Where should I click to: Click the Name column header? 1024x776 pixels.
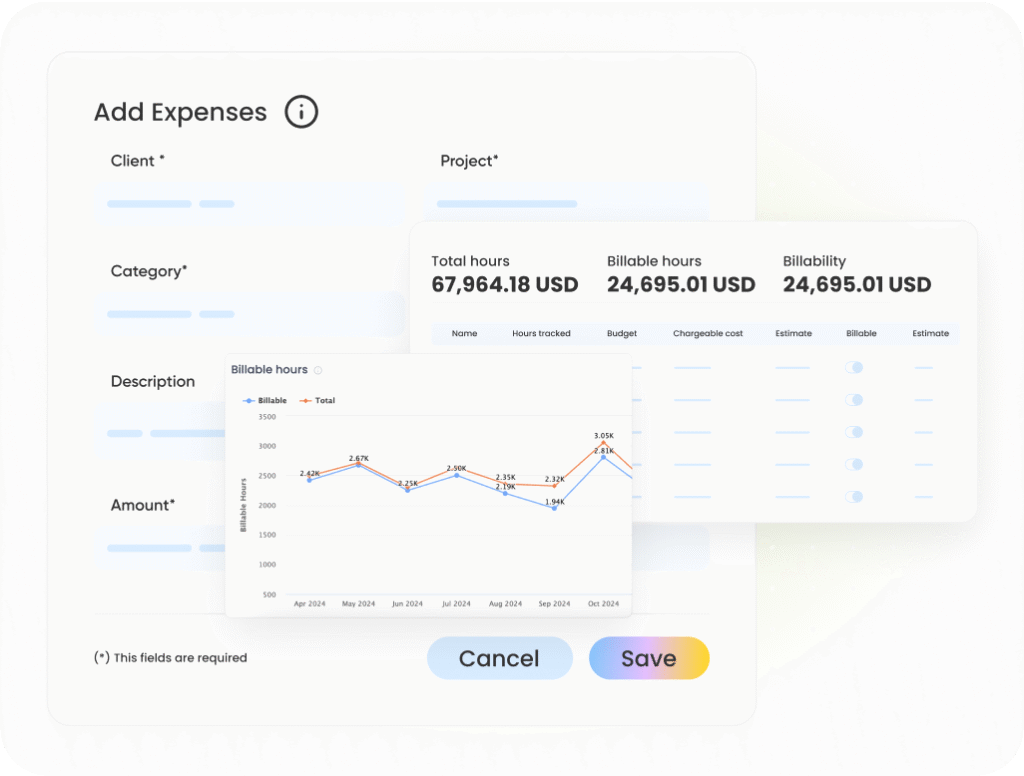(x=464, y=333)
